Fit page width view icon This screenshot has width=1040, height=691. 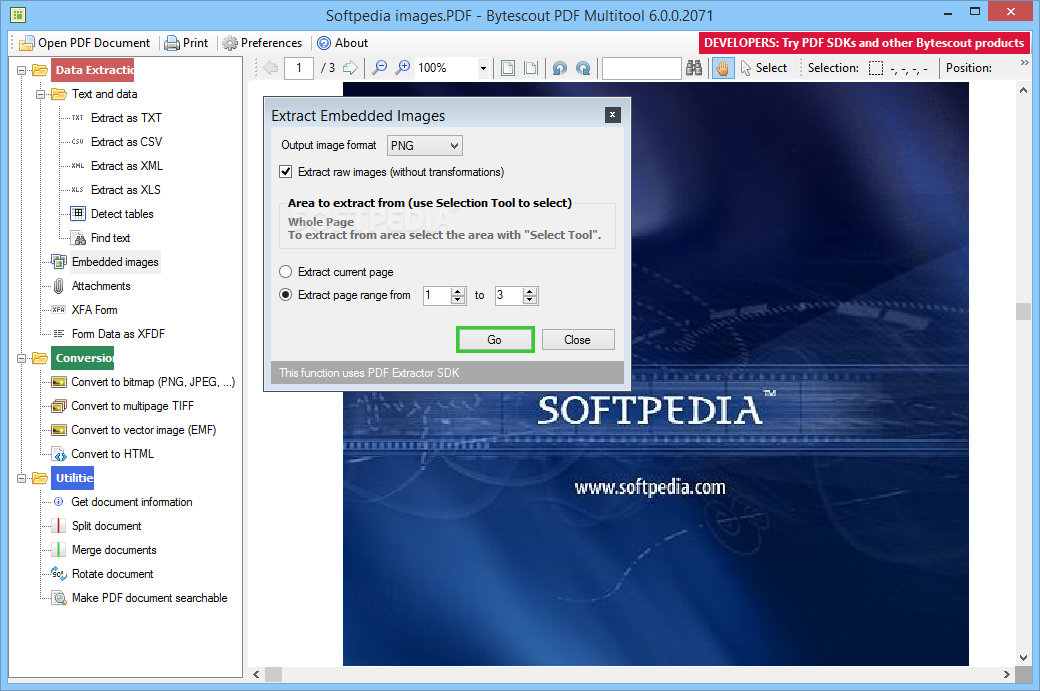(x=531, y=68)
